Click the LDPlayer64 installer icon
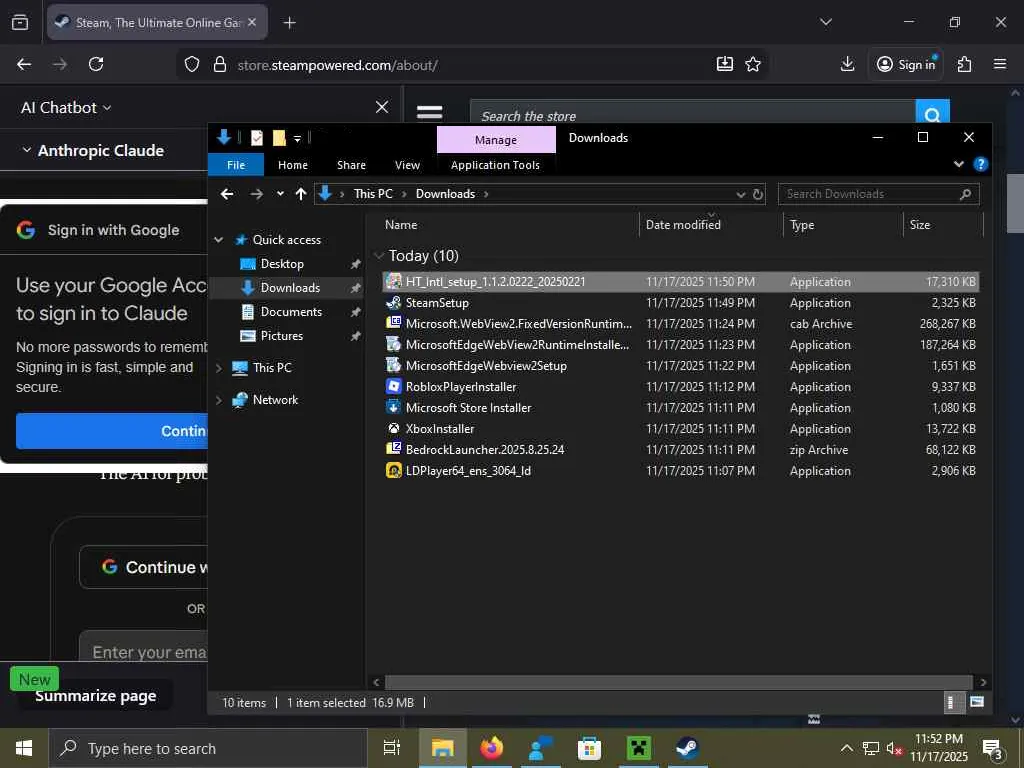 394,470
